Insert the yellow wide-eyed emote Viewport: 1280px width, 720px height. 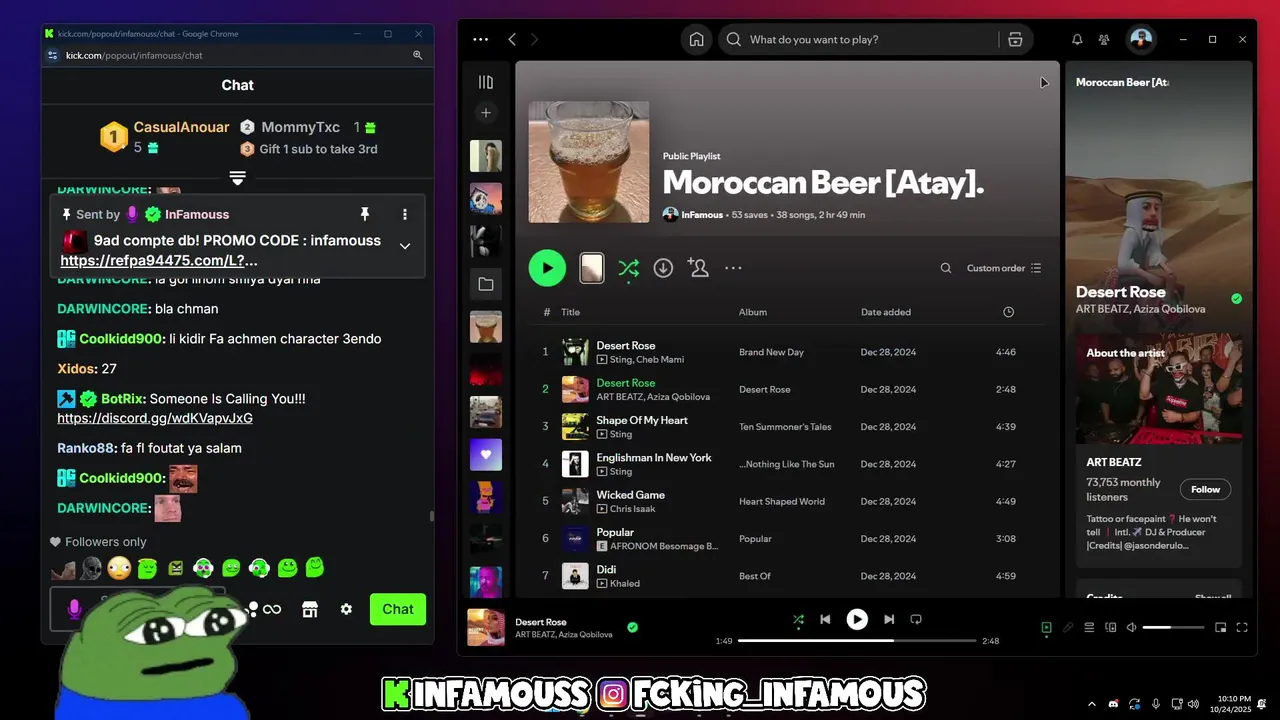pos(119,568)
